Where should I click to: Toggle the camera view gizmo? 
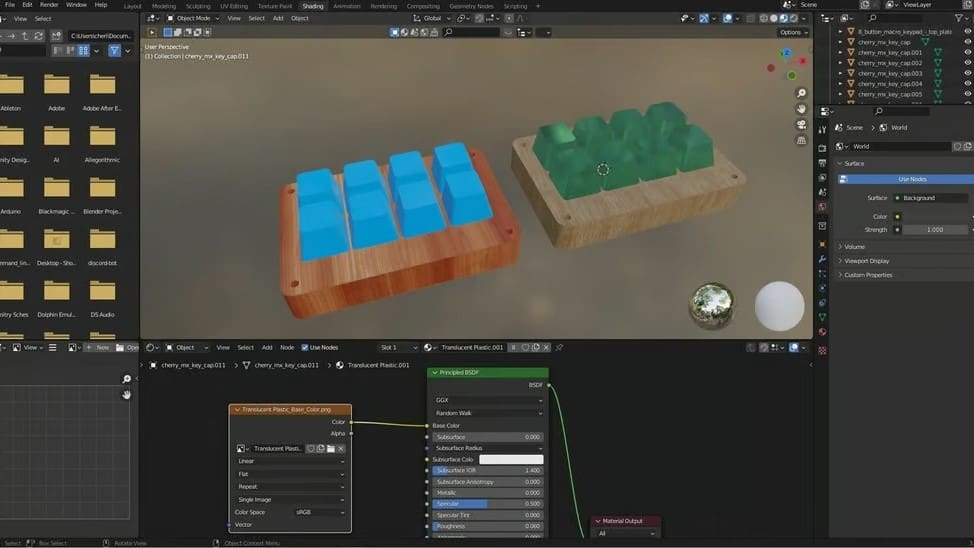click(x=801, y=125)
